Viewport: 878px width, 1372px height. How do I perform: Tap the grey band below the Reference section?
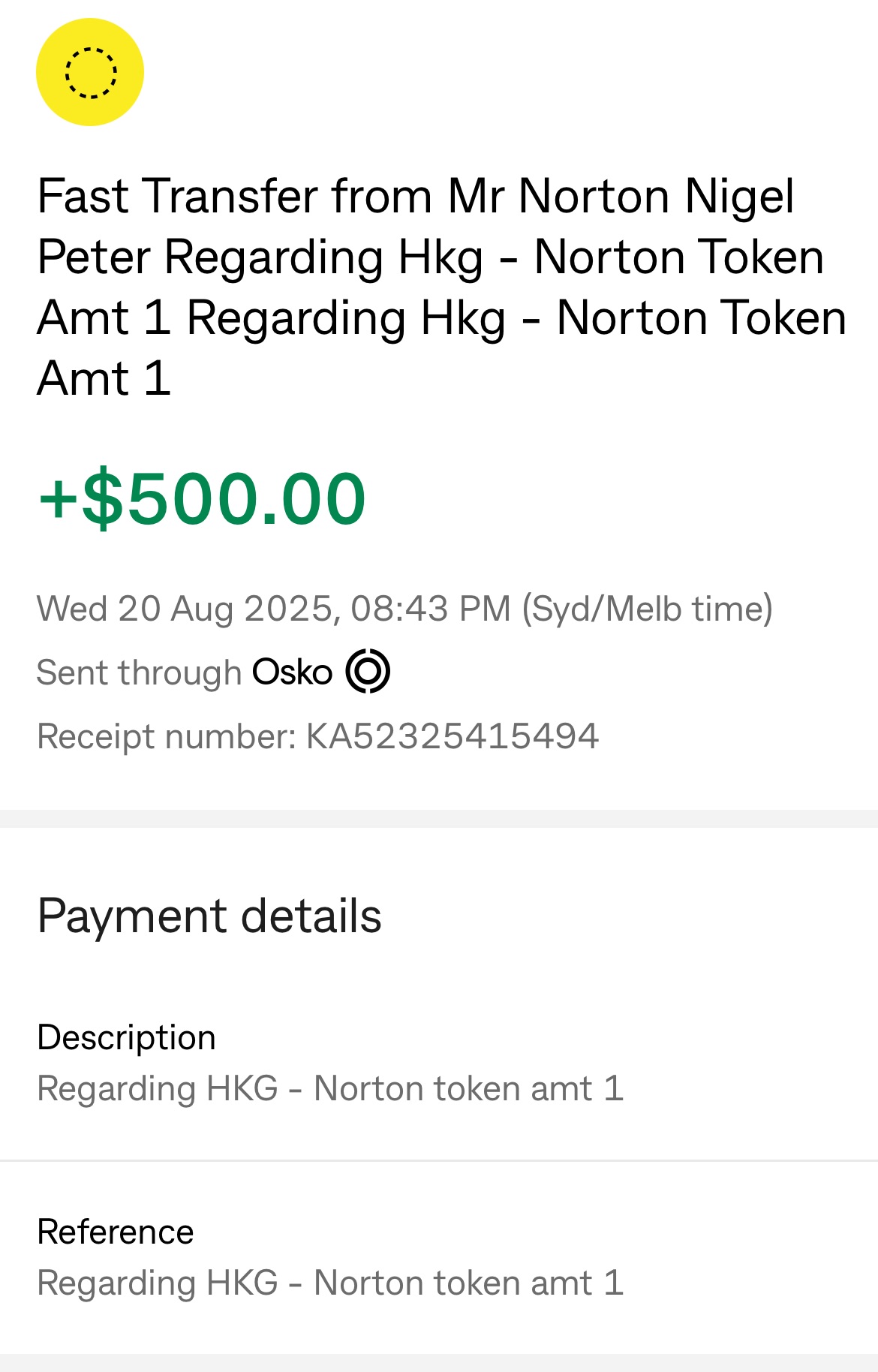click(x=439, y=1363)
